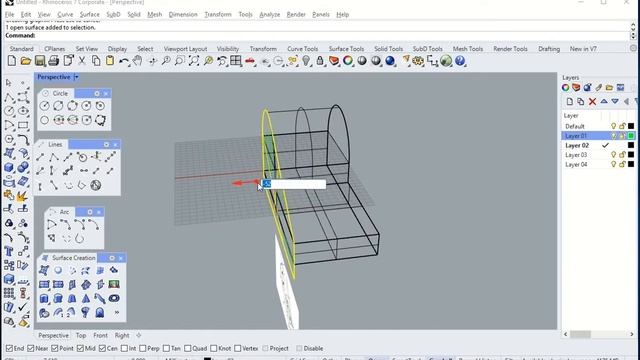This screenshot has width=640, height=360.
Task: Click the red car Set CPlane icon
Action: coord(250,61)
